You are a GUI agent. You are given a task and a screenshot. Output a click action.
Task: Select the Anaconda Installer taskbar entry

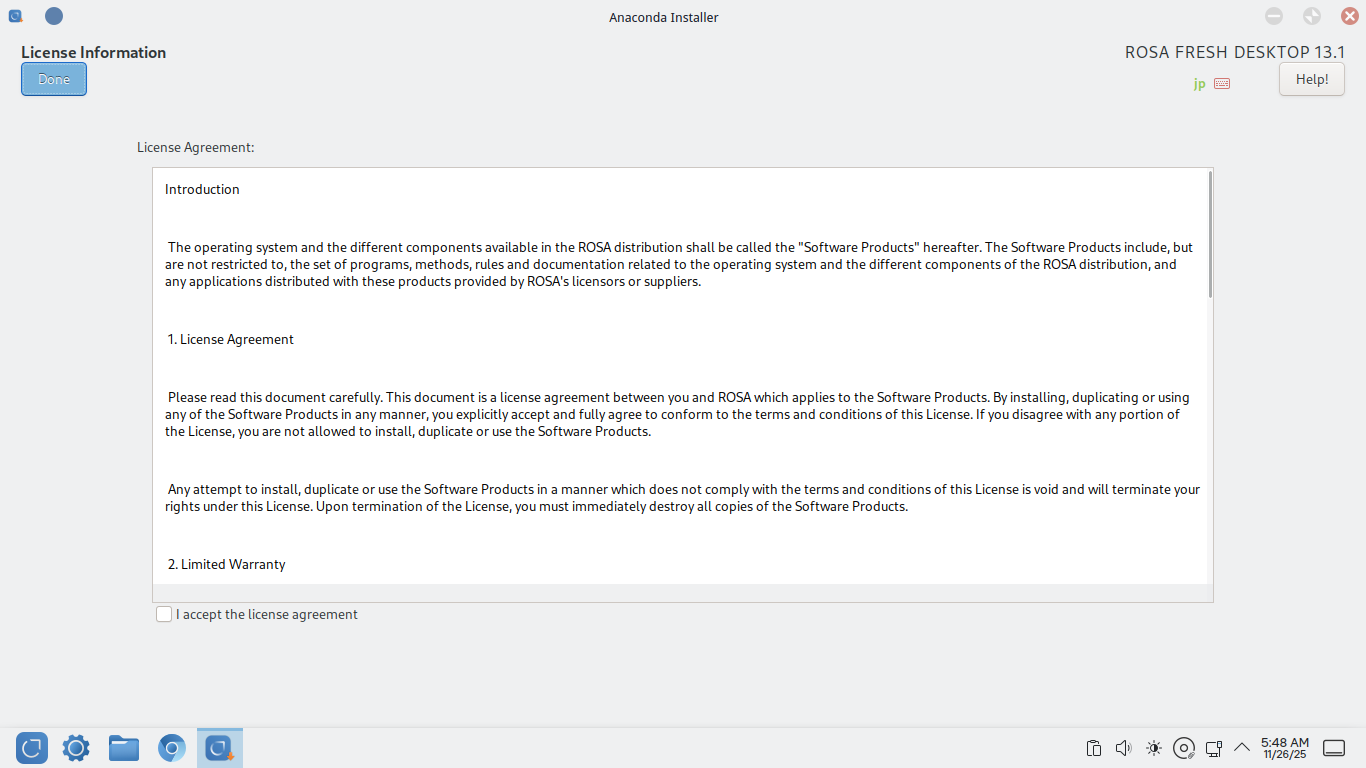[x=220, y=748]
